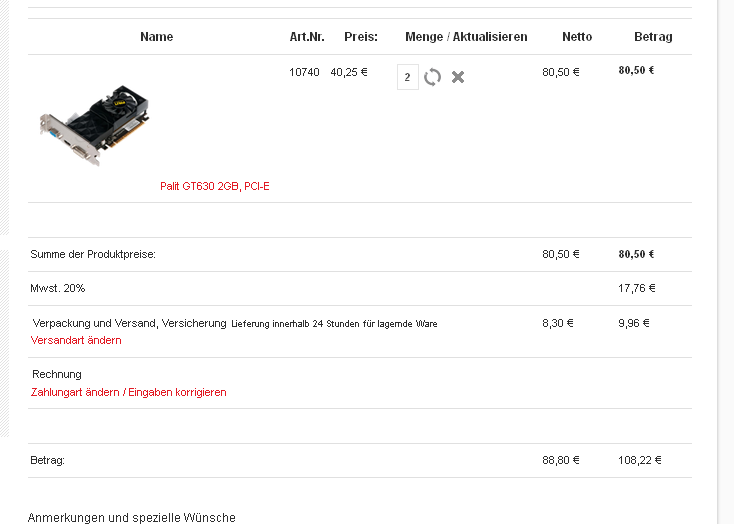Screen dimensions: 734x524
Task: Open the Palit GT630 2GB product link
Action: click(199, 186)
